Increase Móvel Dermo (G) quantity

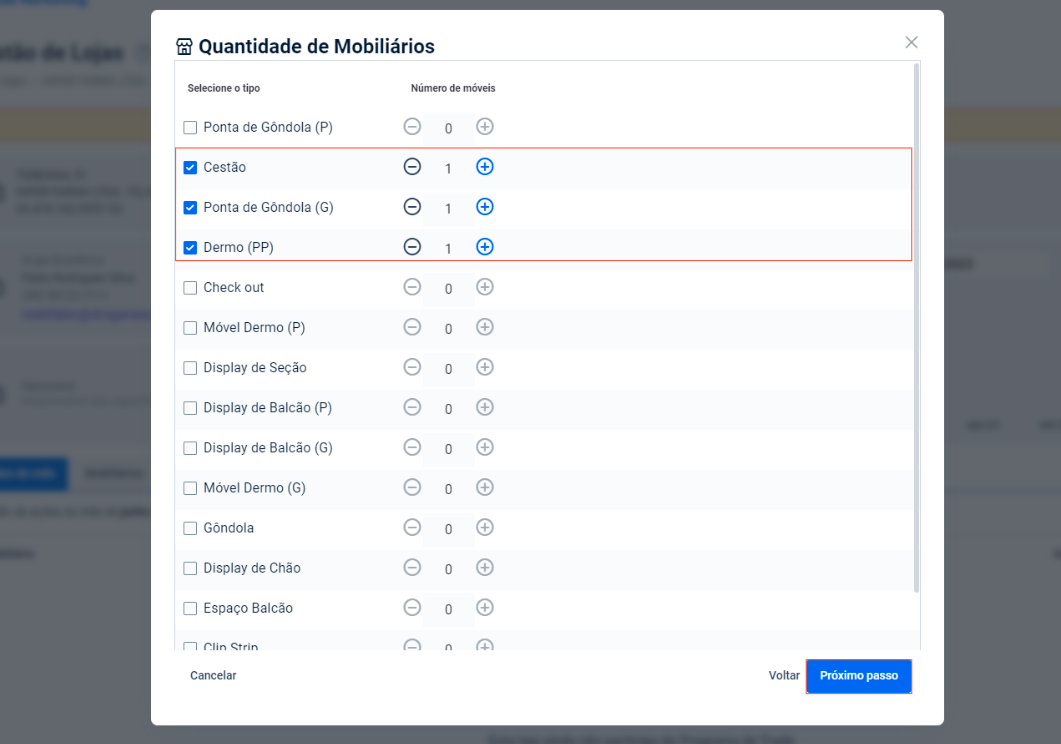coord(485,487)
